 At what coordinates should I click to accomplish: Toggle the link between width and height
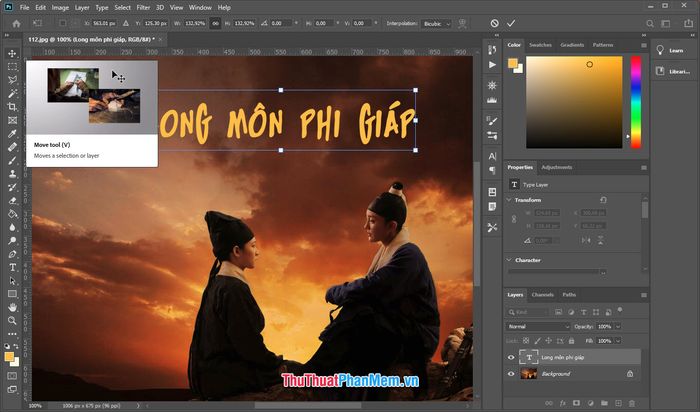(216, 23)
